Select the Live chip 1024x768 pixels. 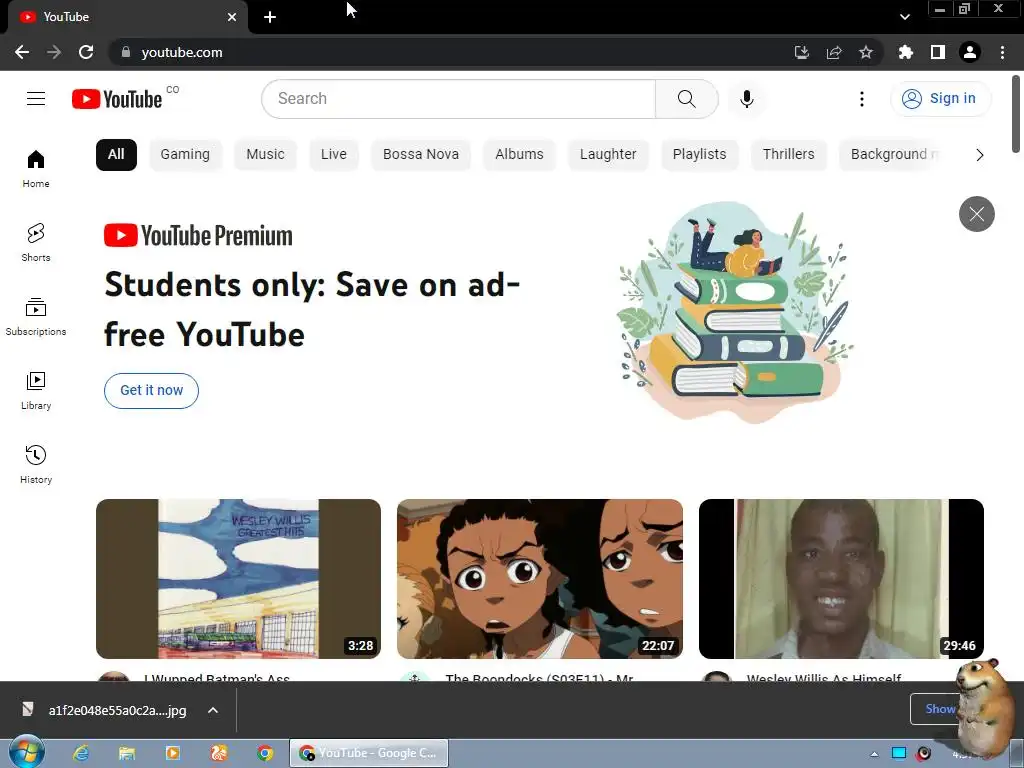334,155
